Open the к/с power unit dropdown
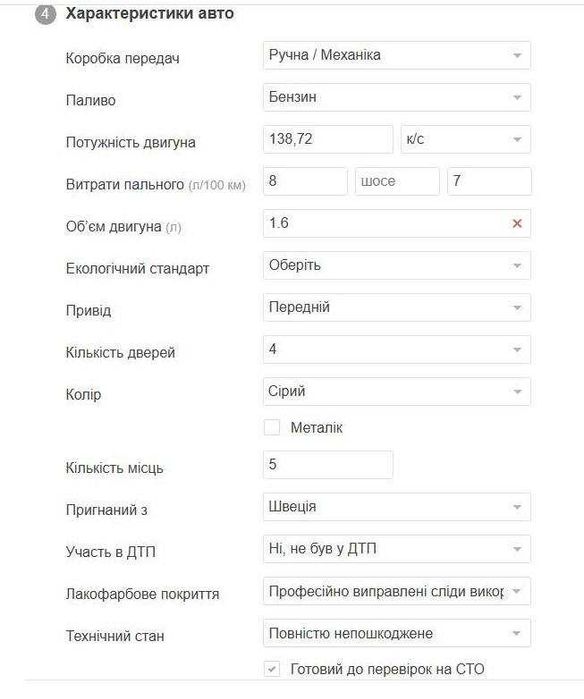 [465, 139]
